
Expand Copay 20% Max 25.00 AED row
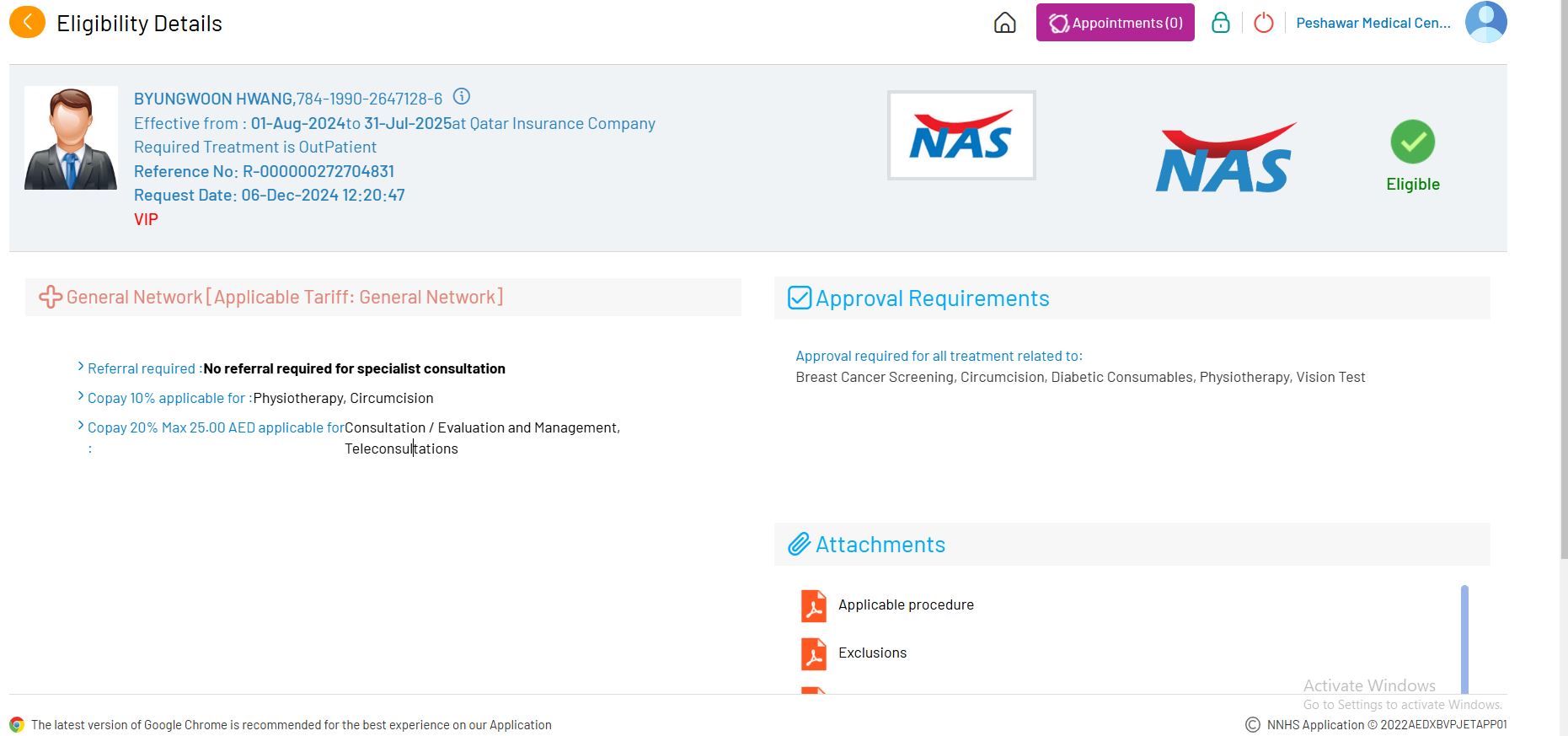point(81,427)
